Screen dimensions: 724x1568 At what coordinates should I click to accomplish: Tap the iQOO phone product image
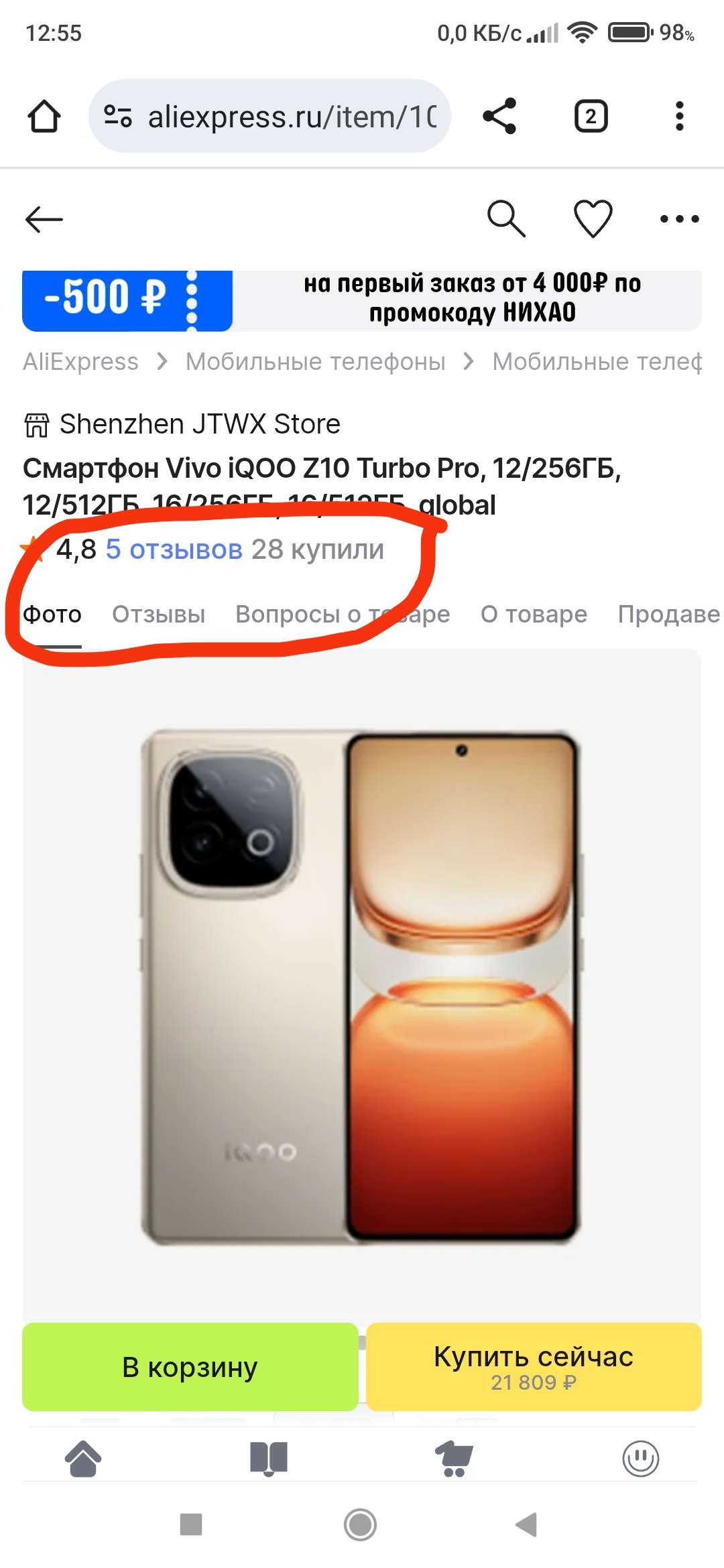(362, 986)
